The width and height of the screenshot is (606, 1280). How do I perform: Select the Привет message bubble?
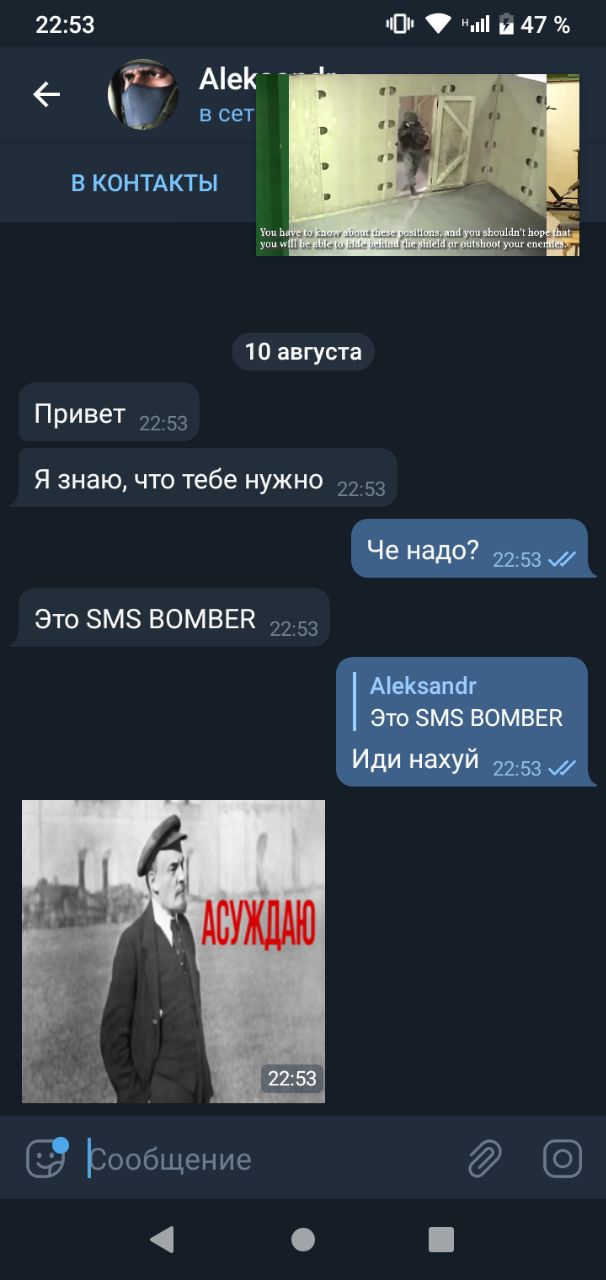[x=109, y=413]
